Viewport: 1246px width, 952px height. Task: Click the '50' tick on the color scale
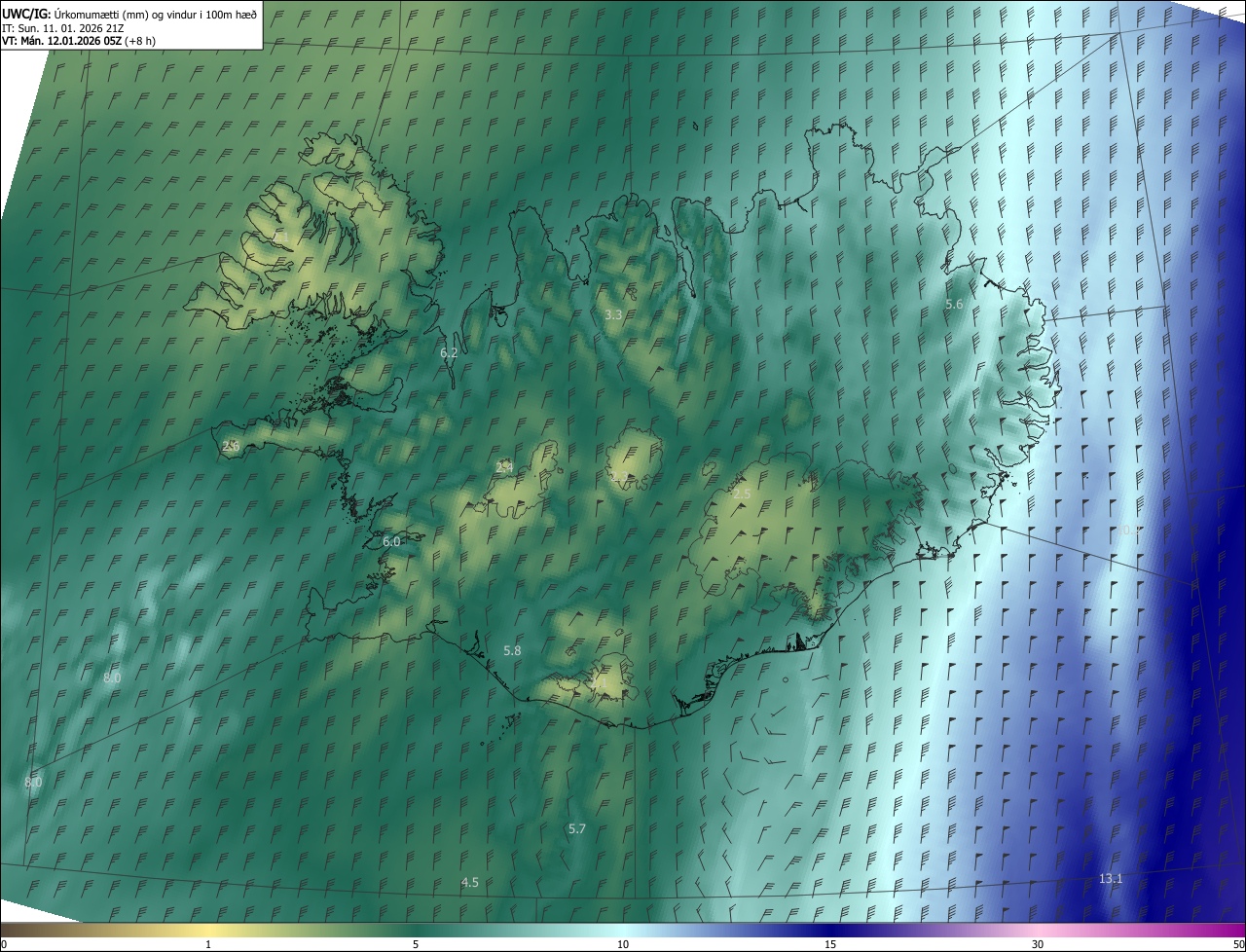[x=1238, y=945]
